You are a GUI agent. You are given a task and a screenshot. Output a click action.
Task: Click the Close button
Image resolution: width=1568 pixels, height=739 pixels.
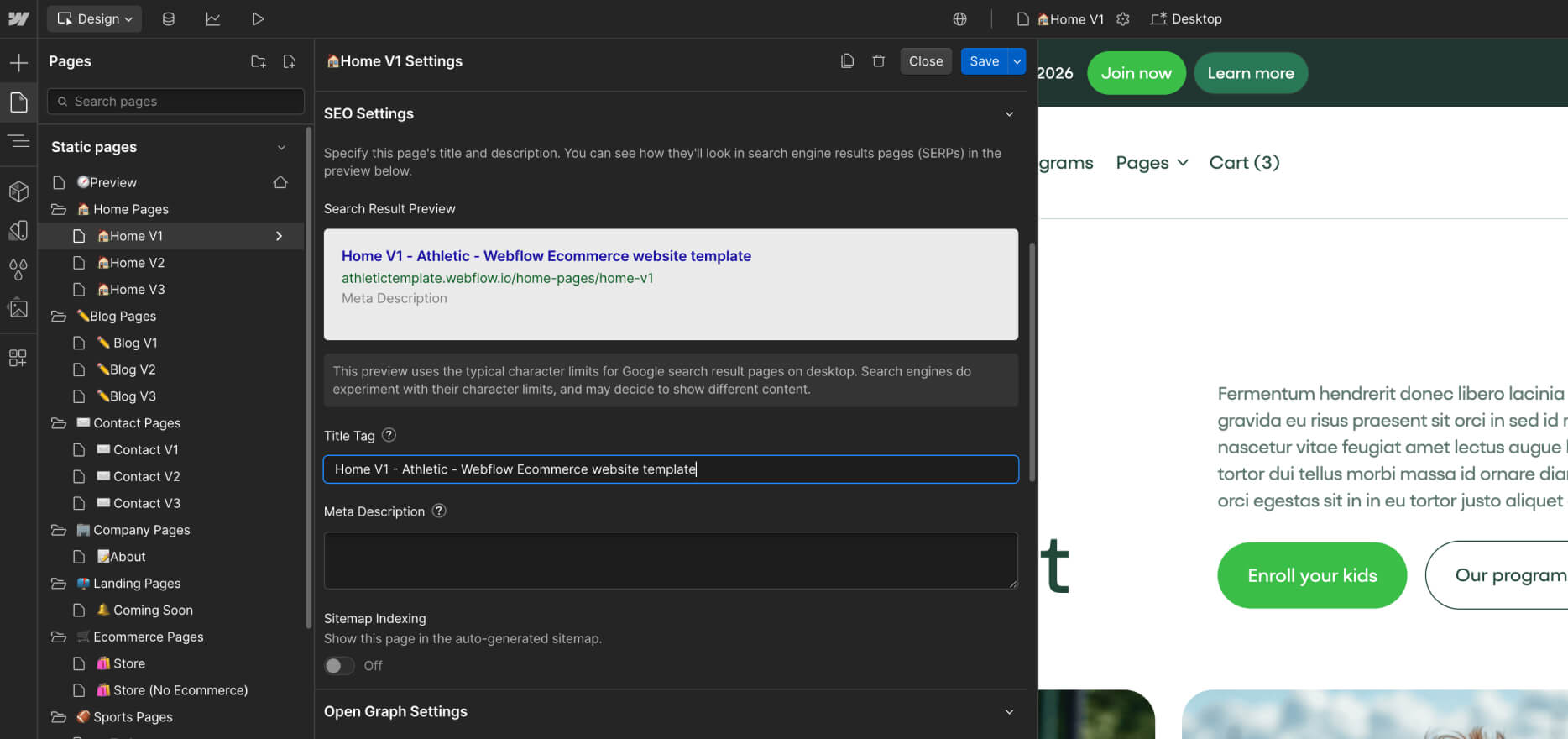click(x=926, y=61)
